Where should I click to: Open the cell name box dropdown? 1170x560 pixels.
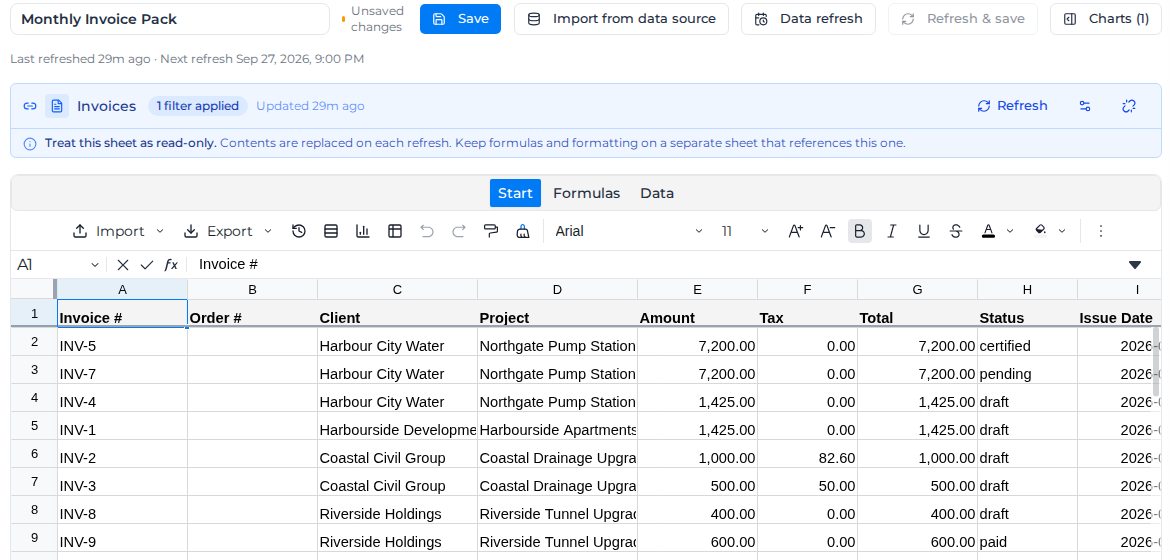(95, 264)
